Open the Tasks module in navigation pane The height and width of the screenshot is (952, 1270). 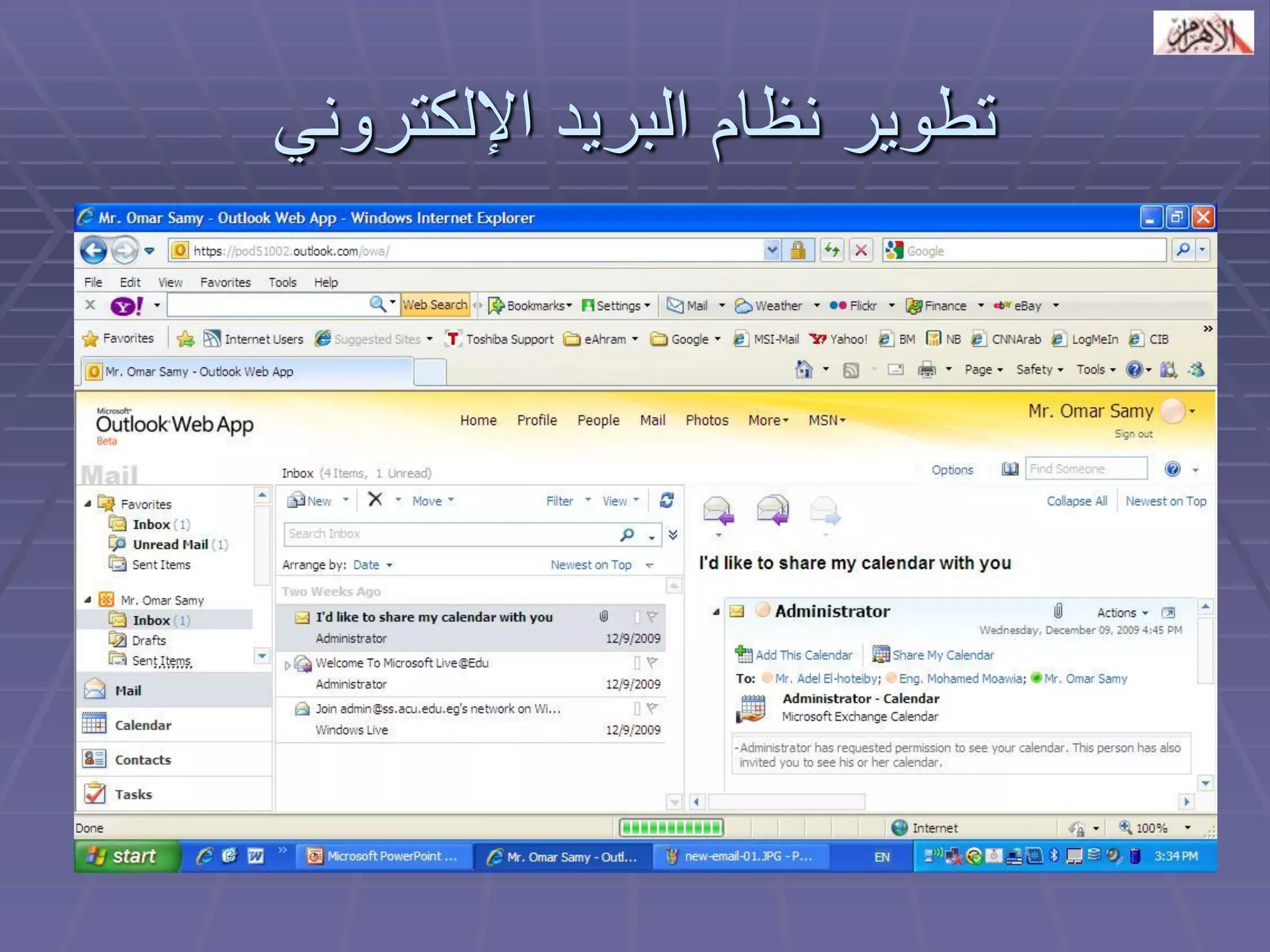[174, 794]
